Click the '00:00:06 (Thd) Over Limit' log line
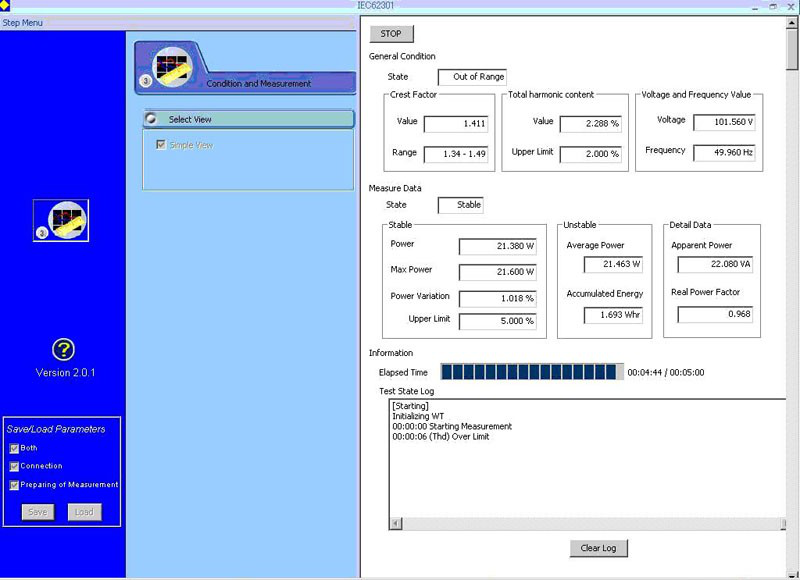800x580 pixels. pos(441,437)
